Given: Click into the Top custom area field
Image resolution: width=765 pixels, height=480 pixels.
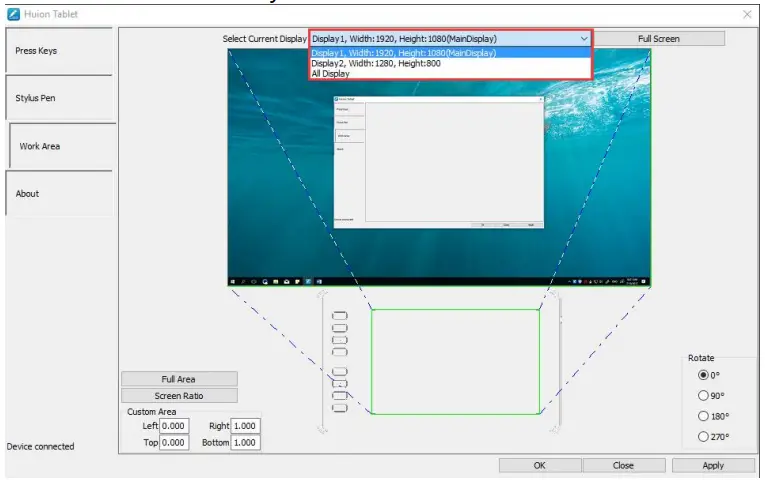Looking at the screenshot, I should pyautogui.click(x=174, y=442).
